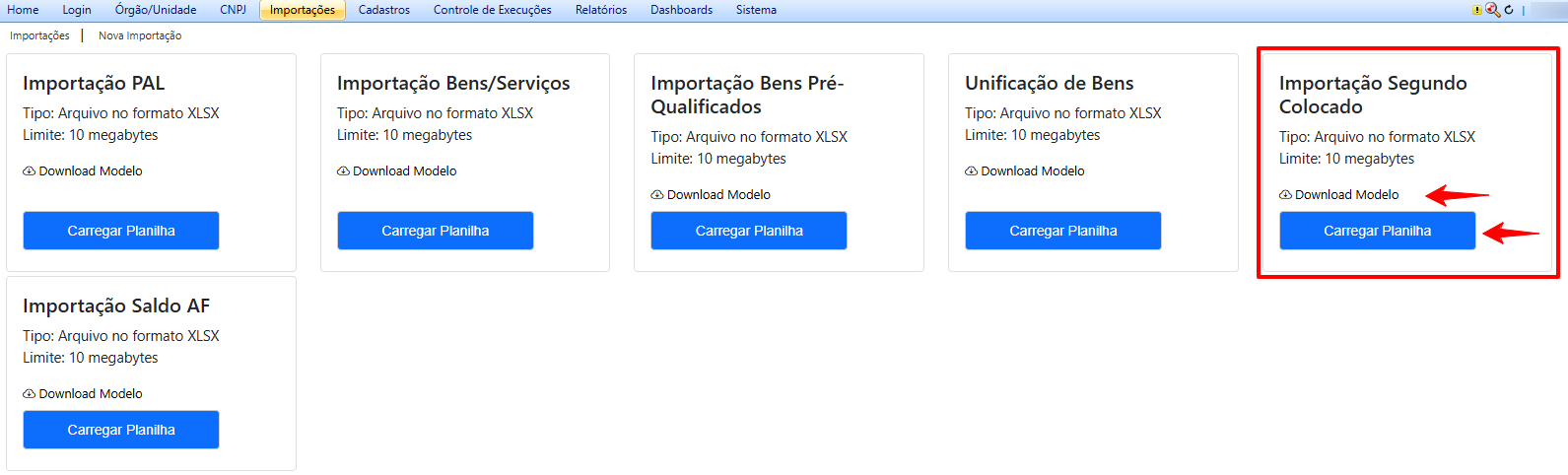This screenshot has height=475, width=1568.
Task: Click cloud download icon in Importação PAL card
Action: pyautogui.click(x=30, y=171)
